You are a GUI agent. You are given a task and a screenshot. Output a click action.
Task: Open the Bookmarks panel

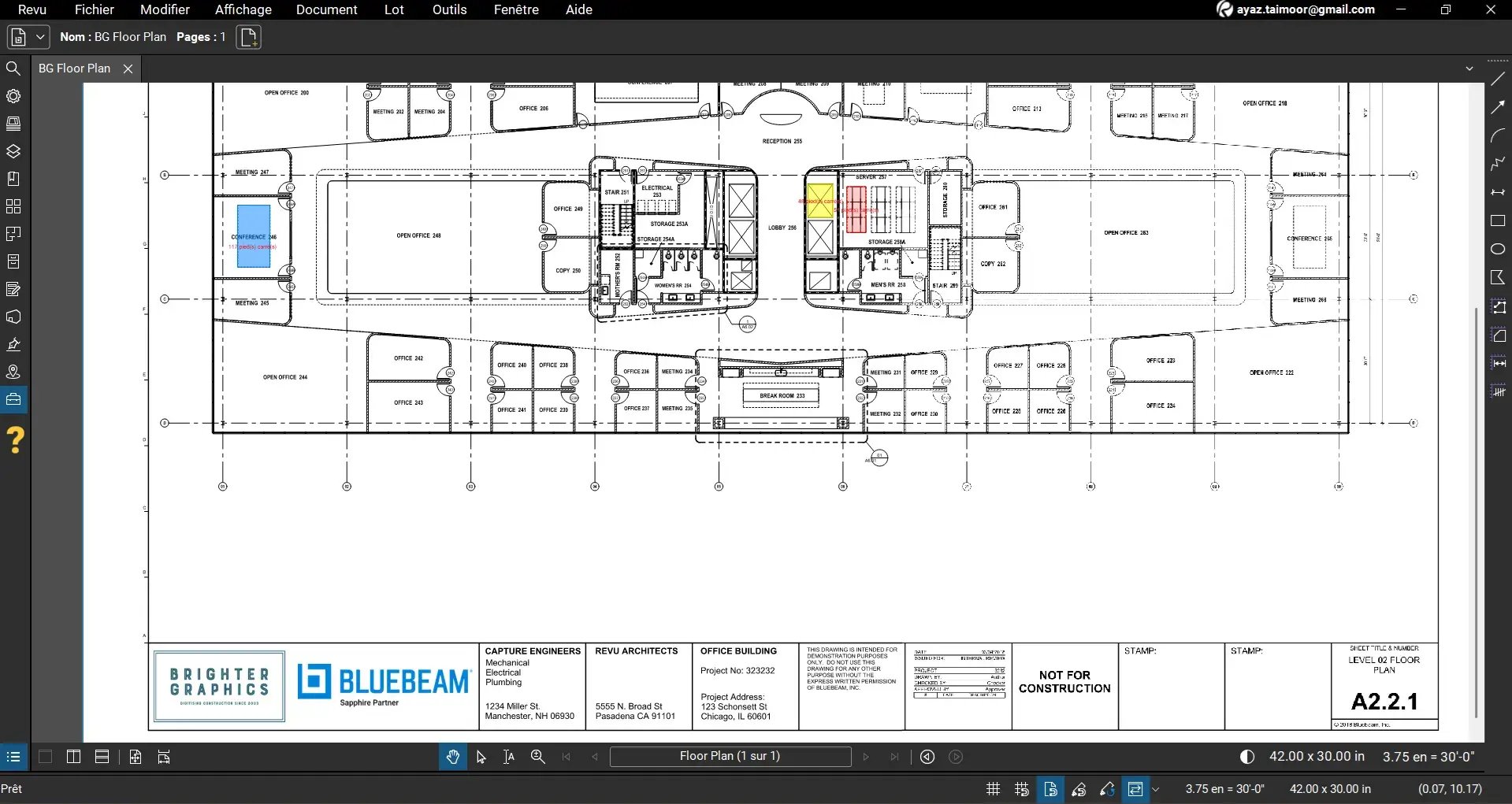coord(13,179)
